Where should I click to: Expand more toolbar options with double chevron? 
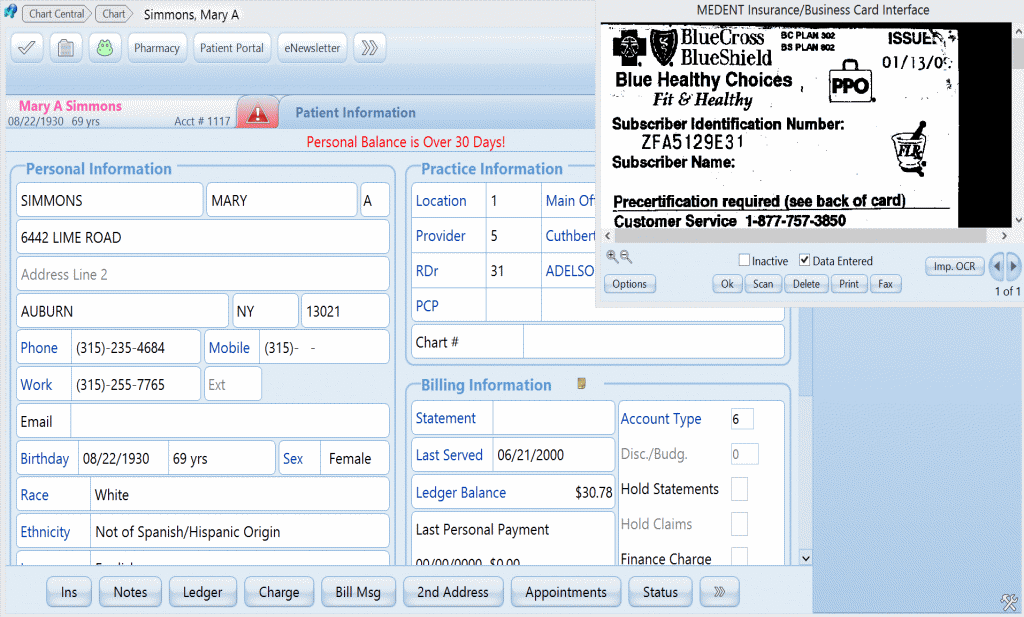point(370,48)
